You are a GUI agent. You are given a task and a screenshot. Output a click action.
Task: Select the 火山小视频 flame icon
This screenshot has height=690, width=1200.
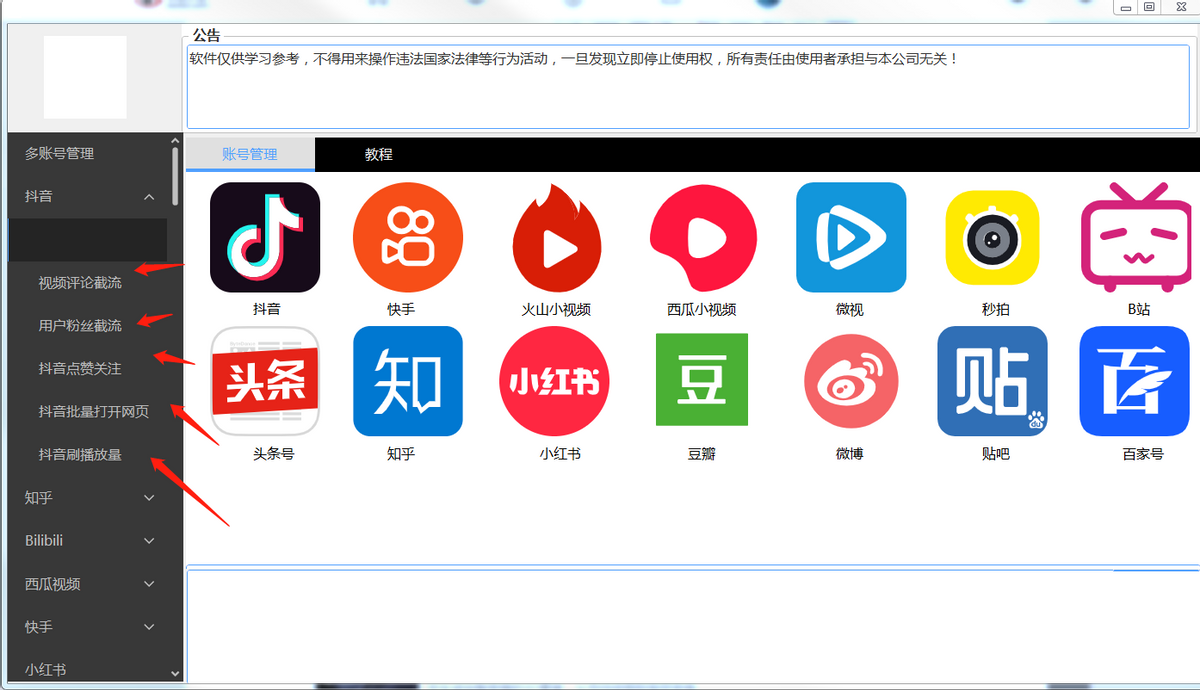(x=556, y=237)
